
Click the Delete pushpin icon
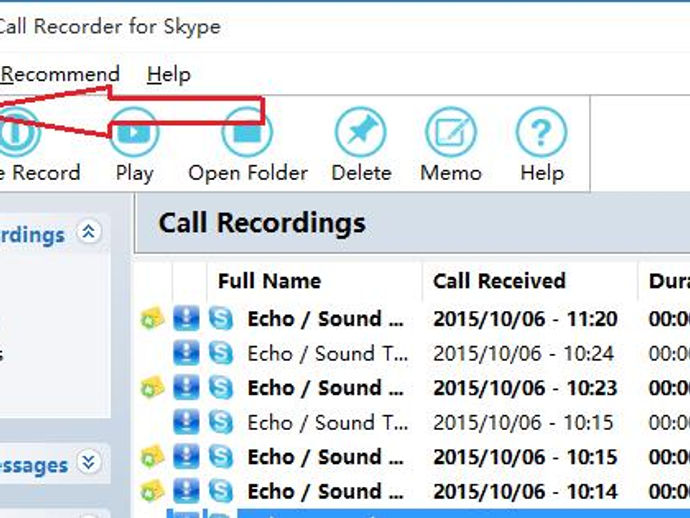361,132
